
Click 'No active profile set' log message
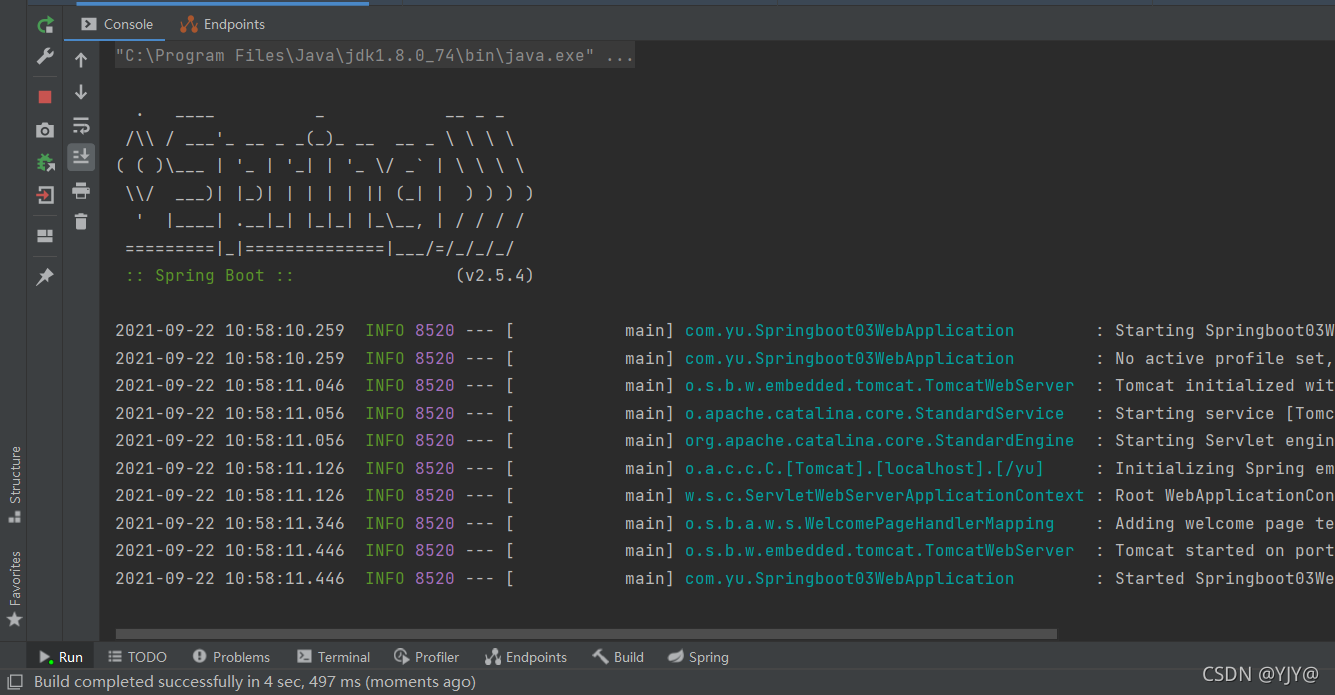(1224, 358)
